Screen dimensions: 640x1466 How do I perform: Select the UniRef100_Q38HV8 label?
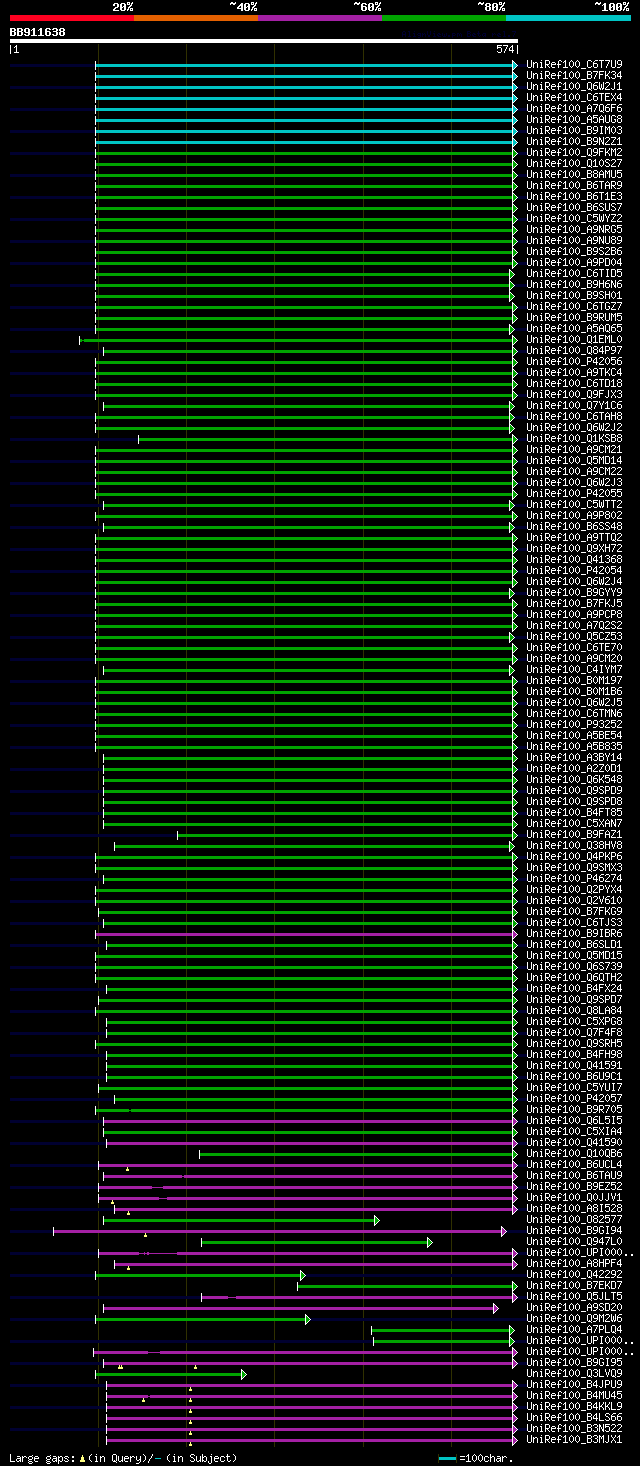click(x=574, y=845)
